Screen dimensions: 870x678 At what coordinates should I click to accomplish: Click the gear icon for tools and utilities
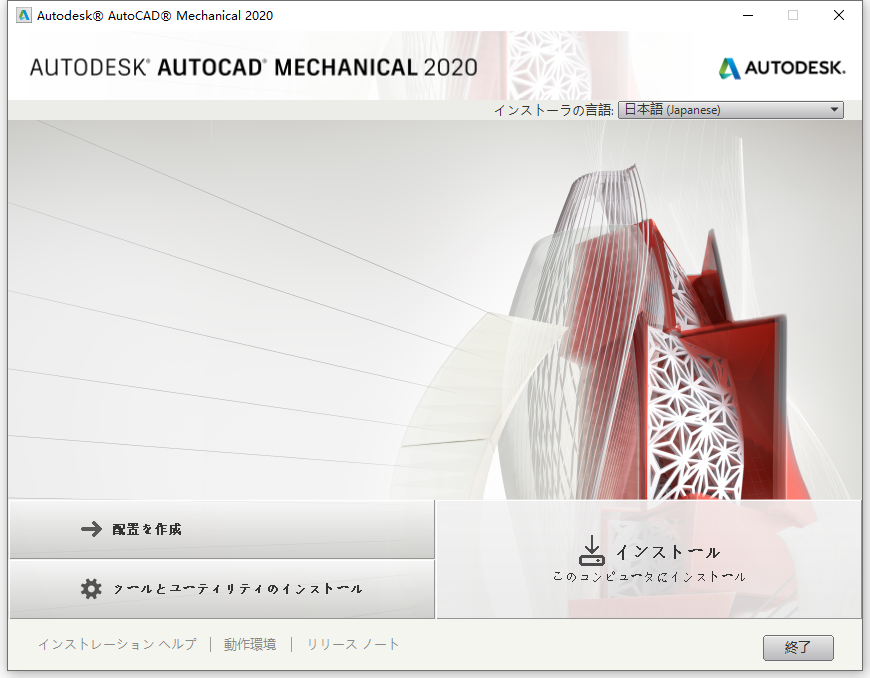click(x=91, y=589)
